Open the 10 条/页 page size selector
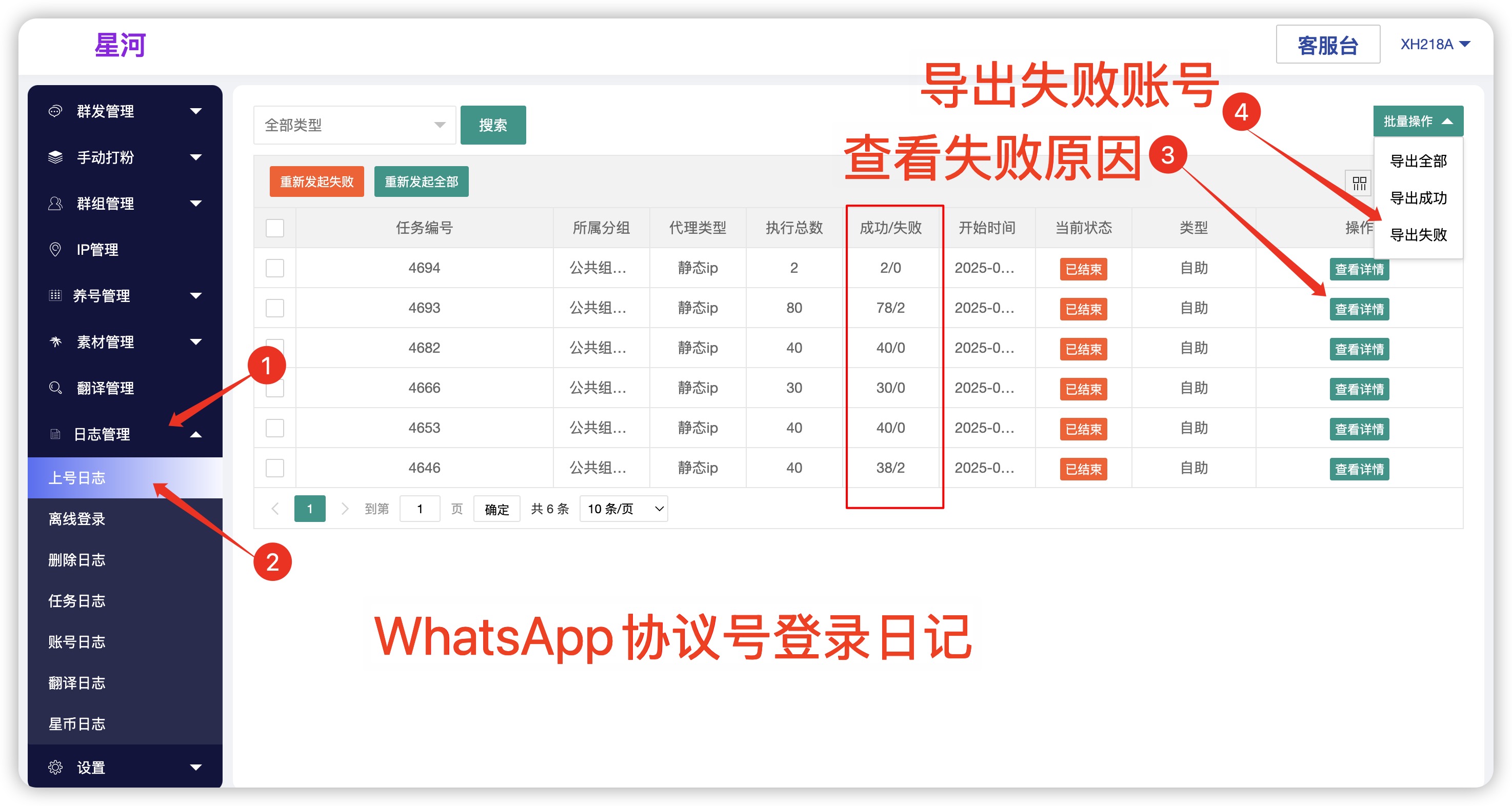 pyautogui.click(x=624, y=509)
